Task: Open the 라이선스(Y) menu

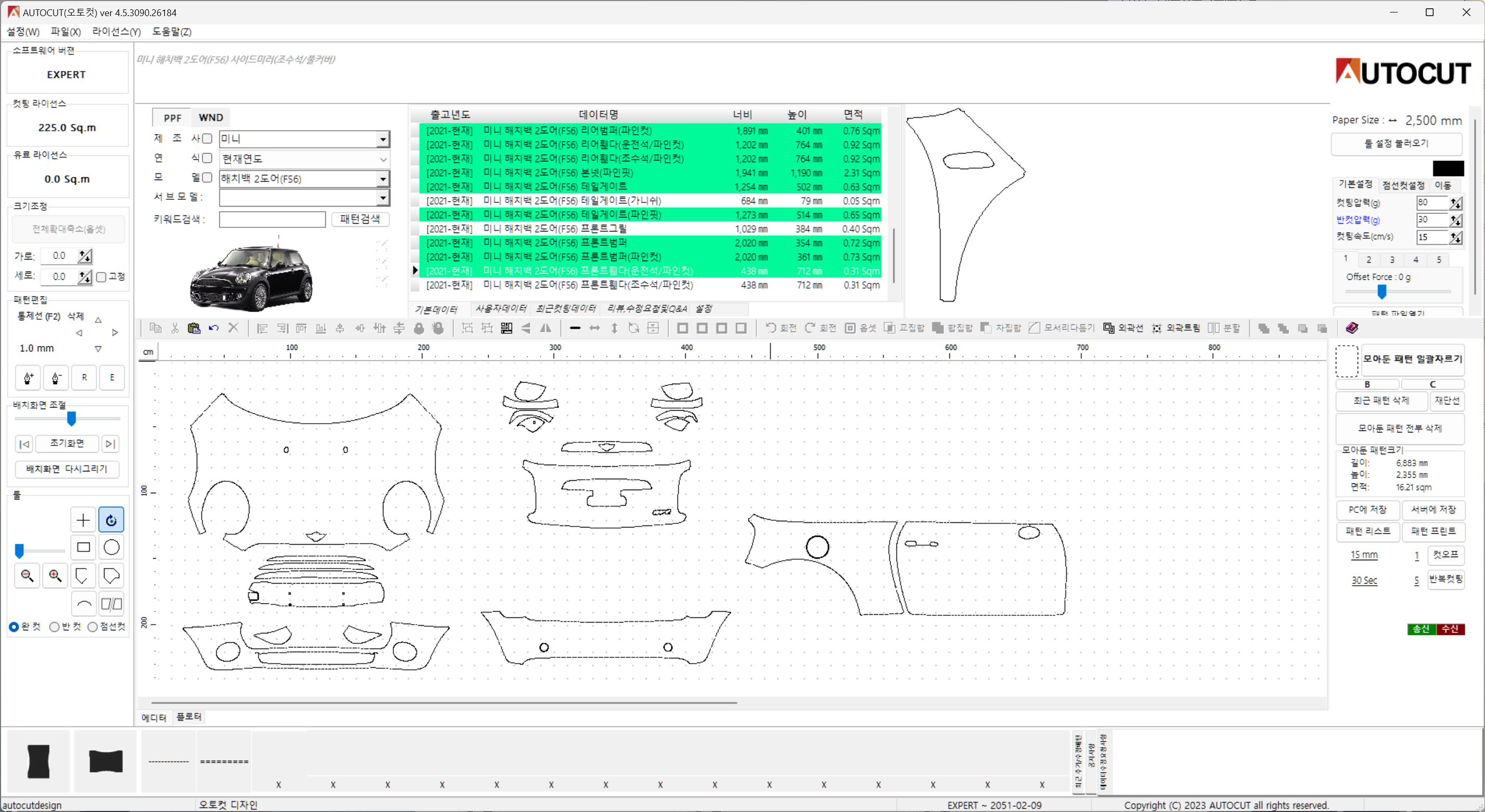Action: tap(116, 32)
